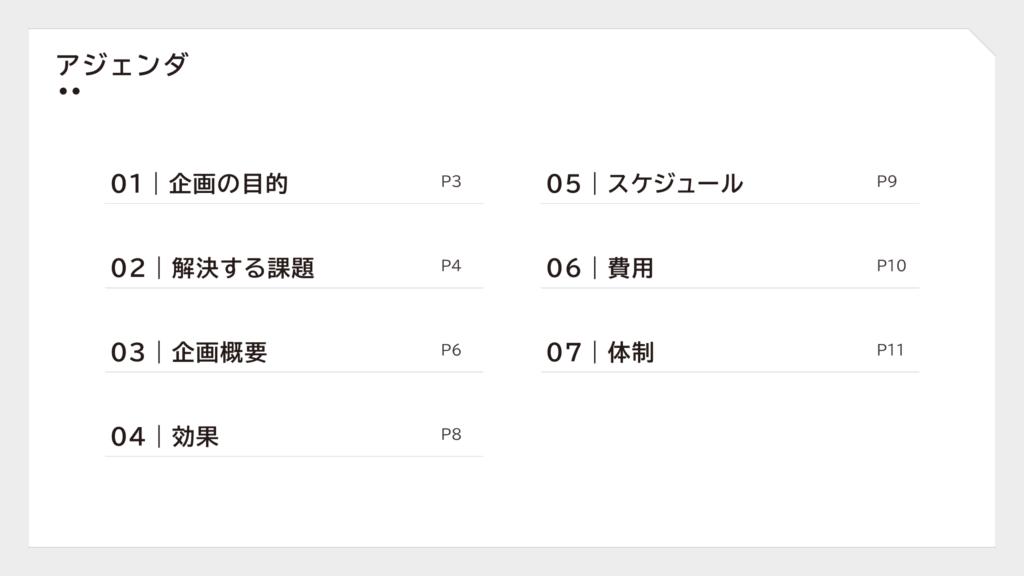Click the アジェンダ slide title
1024x576 pixels.
pos(122,65)
